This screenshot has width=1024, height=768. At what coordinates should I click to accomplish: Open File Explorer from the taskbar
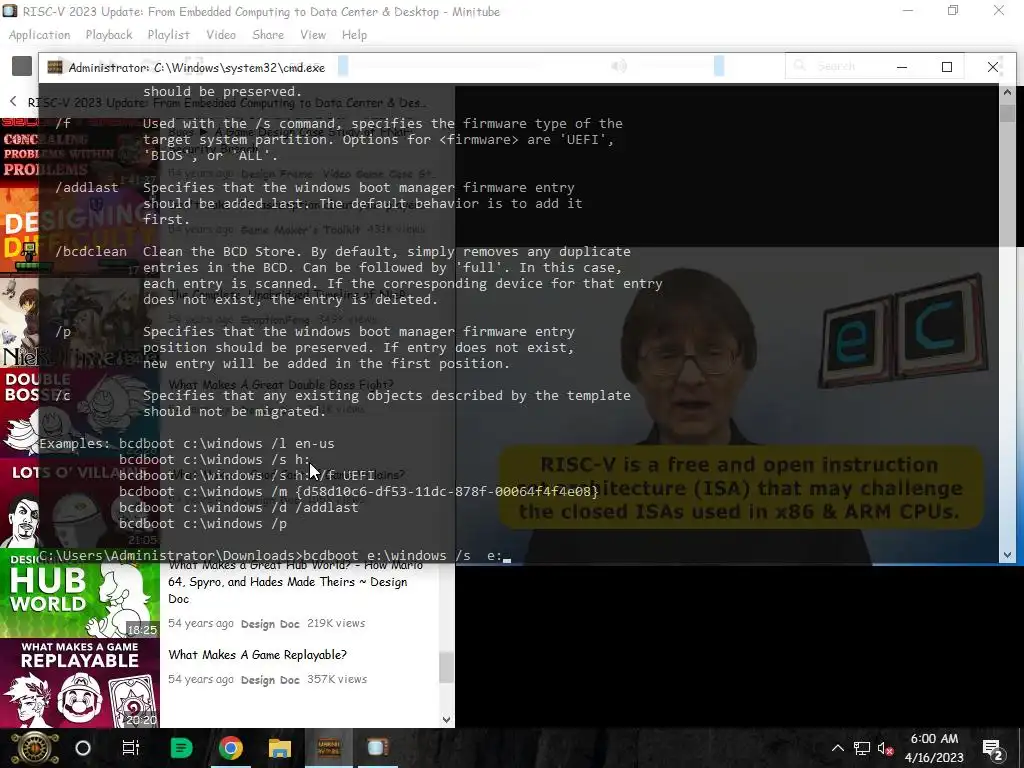tap(280, 748)
